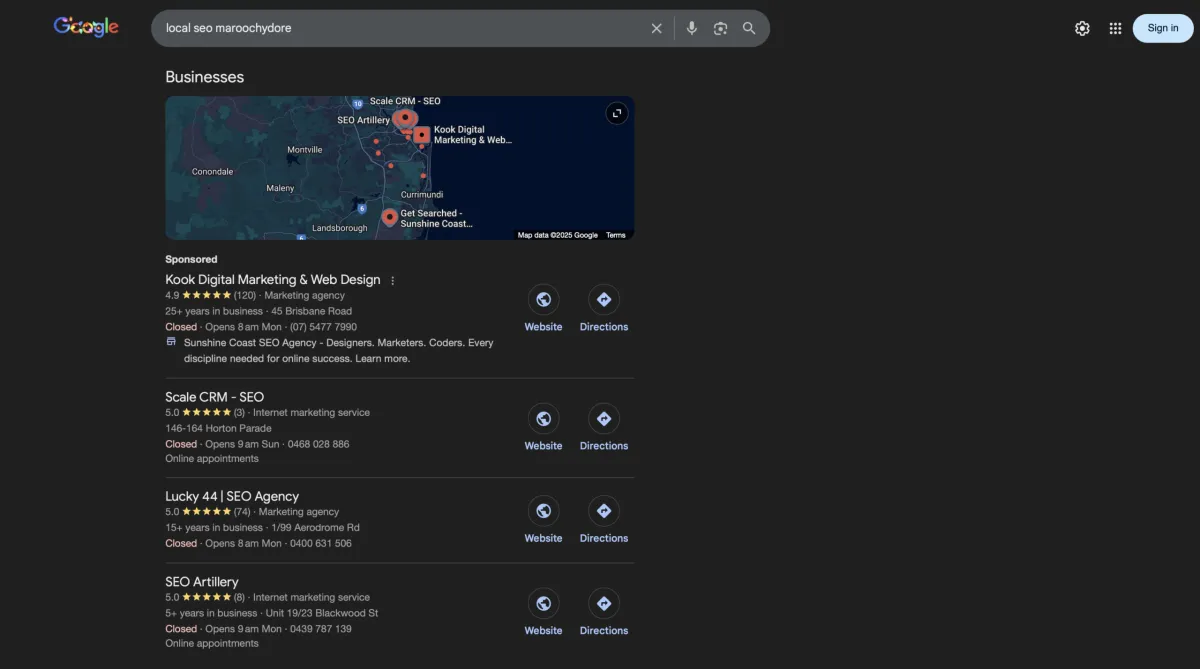Image resolution: width=1200 pixels, height=669 pixels.
Task: Expand the map to full view icon
Action: (617, 113)
